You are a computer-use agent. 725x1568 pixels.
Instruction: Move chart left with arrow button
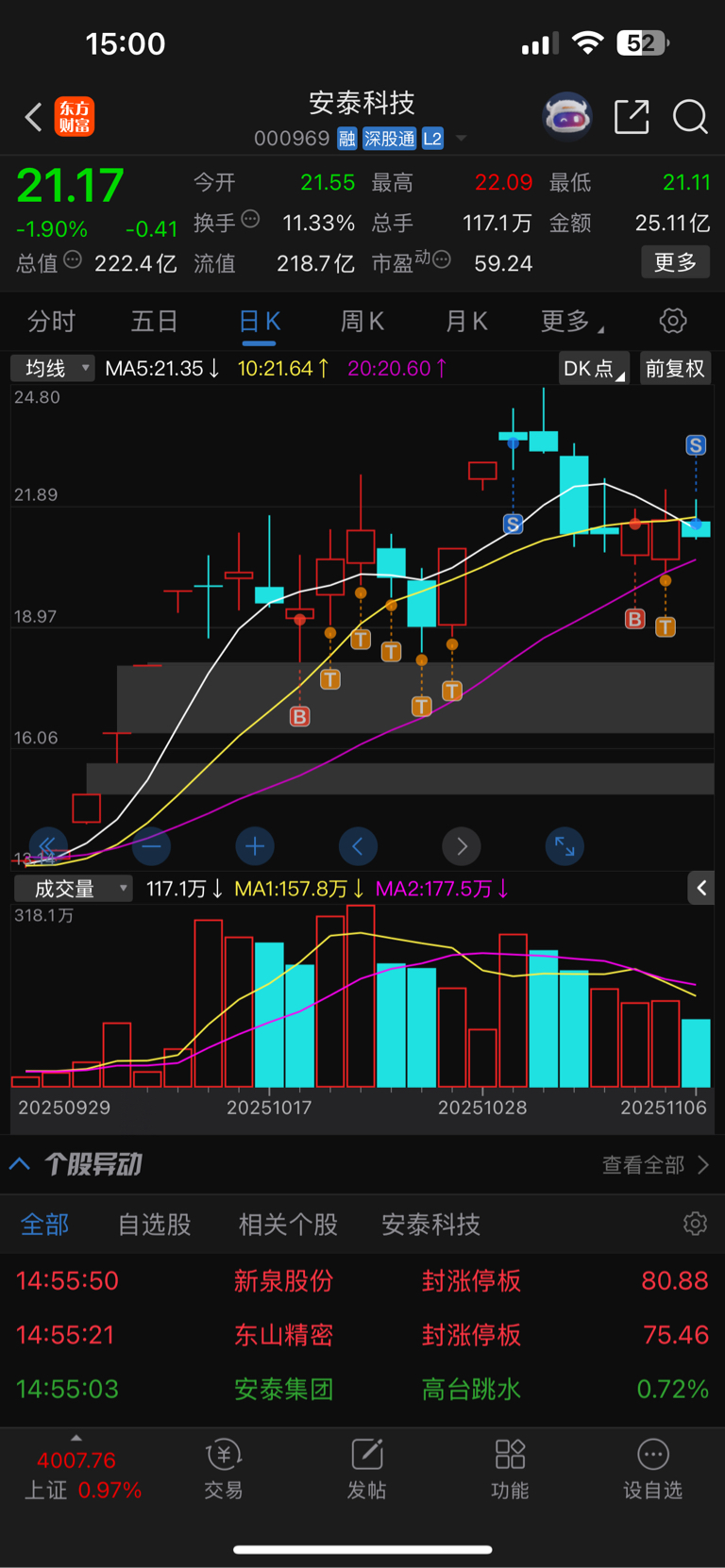click(358, 846)
